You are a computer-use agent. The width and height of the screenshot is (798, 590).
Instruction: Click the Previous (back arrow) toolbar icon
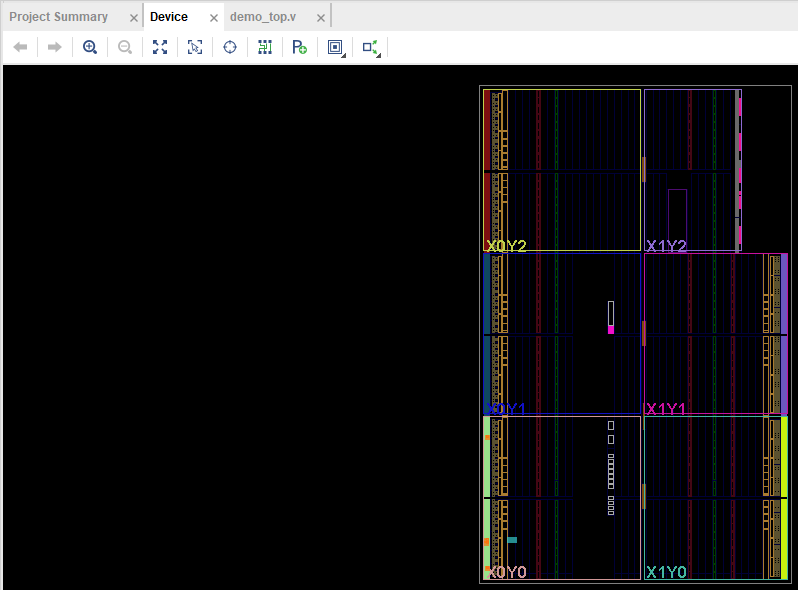click(20, 47)
